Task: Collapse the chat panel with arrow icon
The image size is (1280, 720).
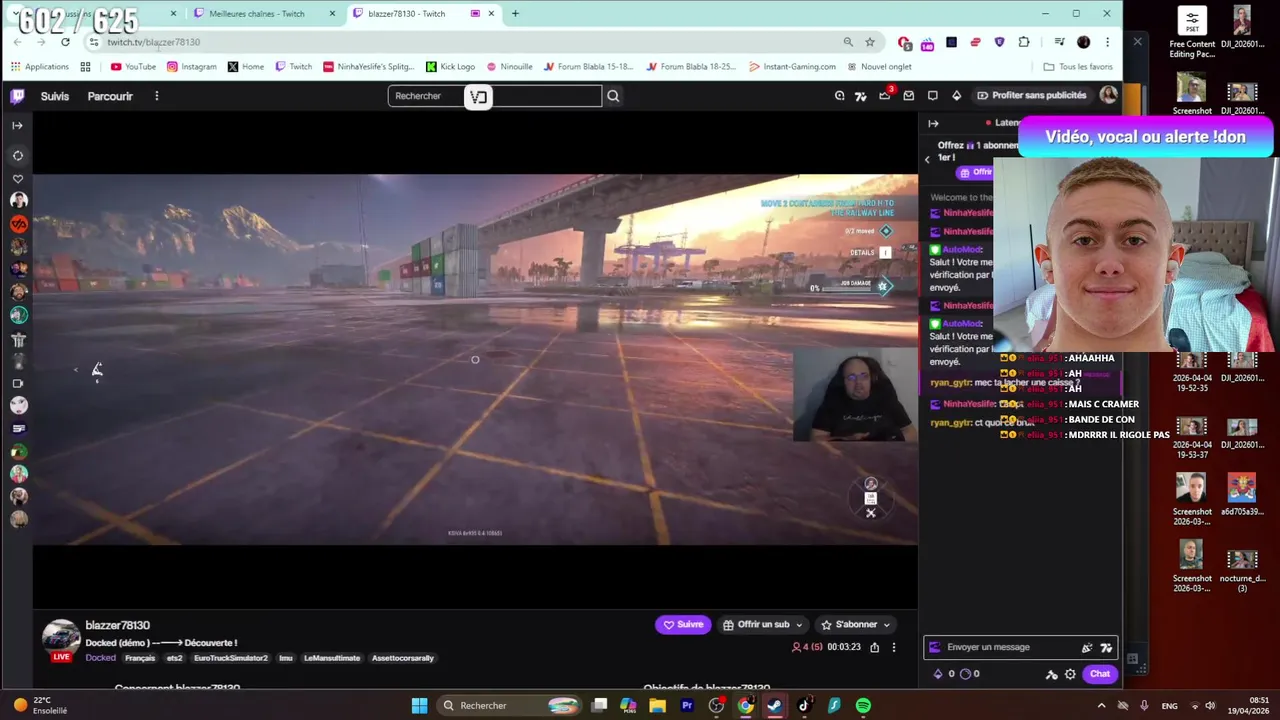Action: coord(933,124)
